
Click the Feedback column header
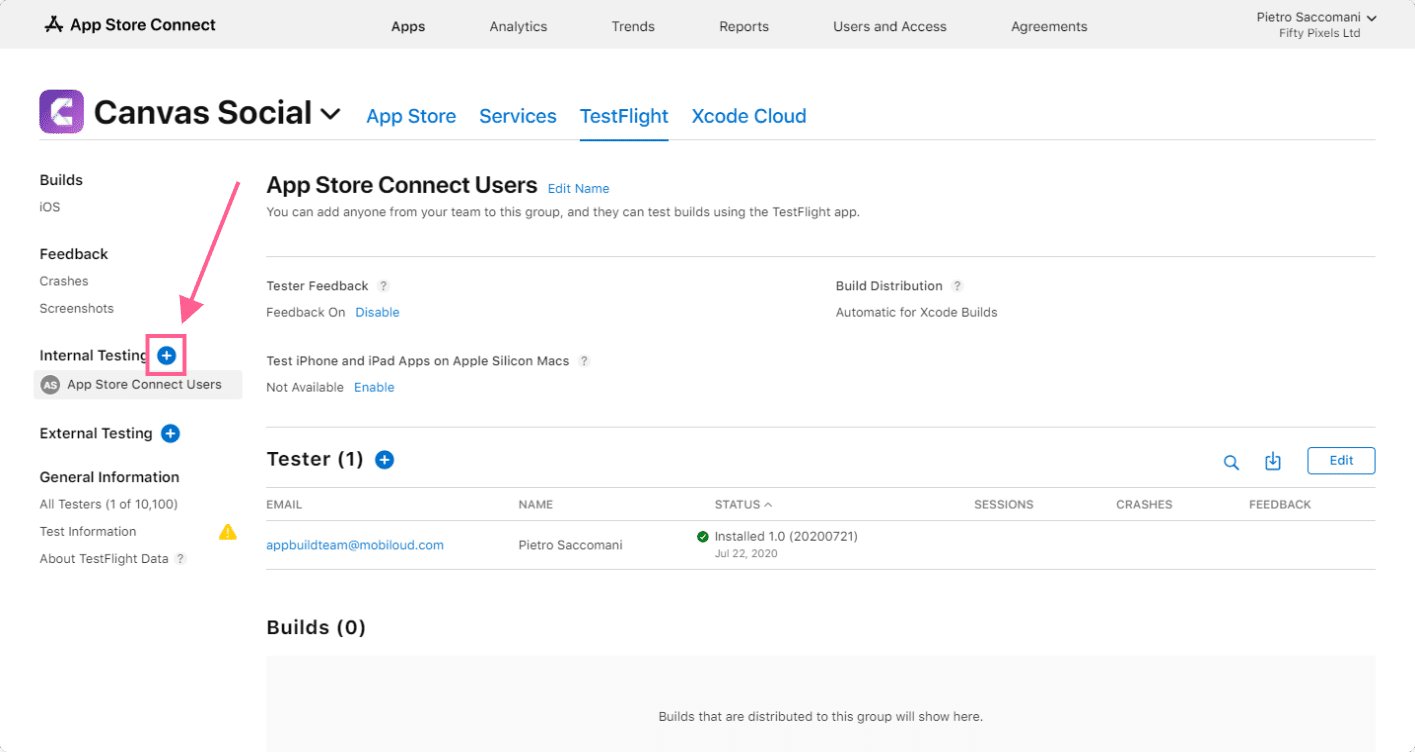(1280, 504)
